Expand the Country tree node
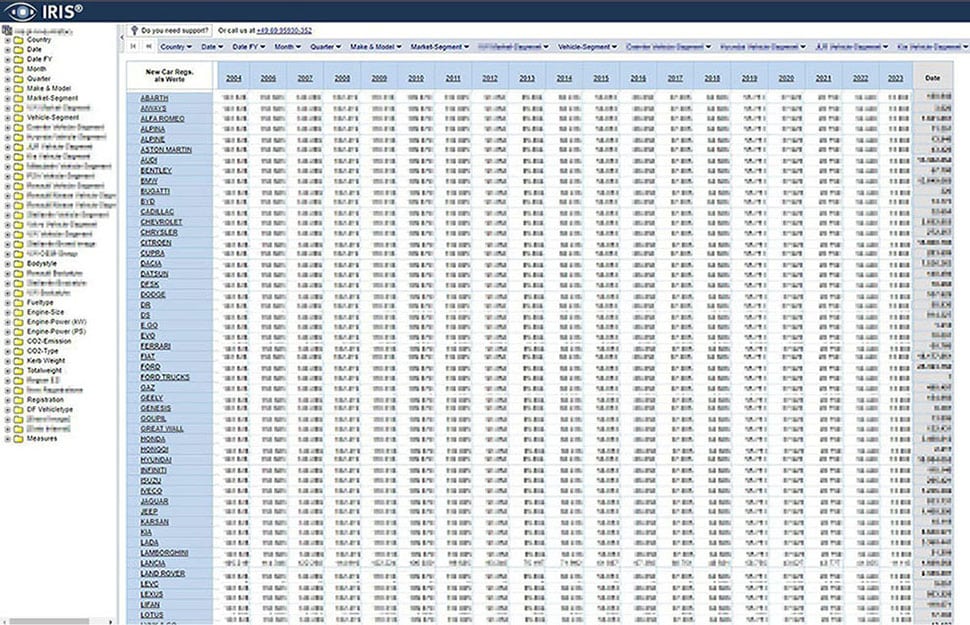The image size is (970, 625). pyautogui.click(x=7, y=40)
